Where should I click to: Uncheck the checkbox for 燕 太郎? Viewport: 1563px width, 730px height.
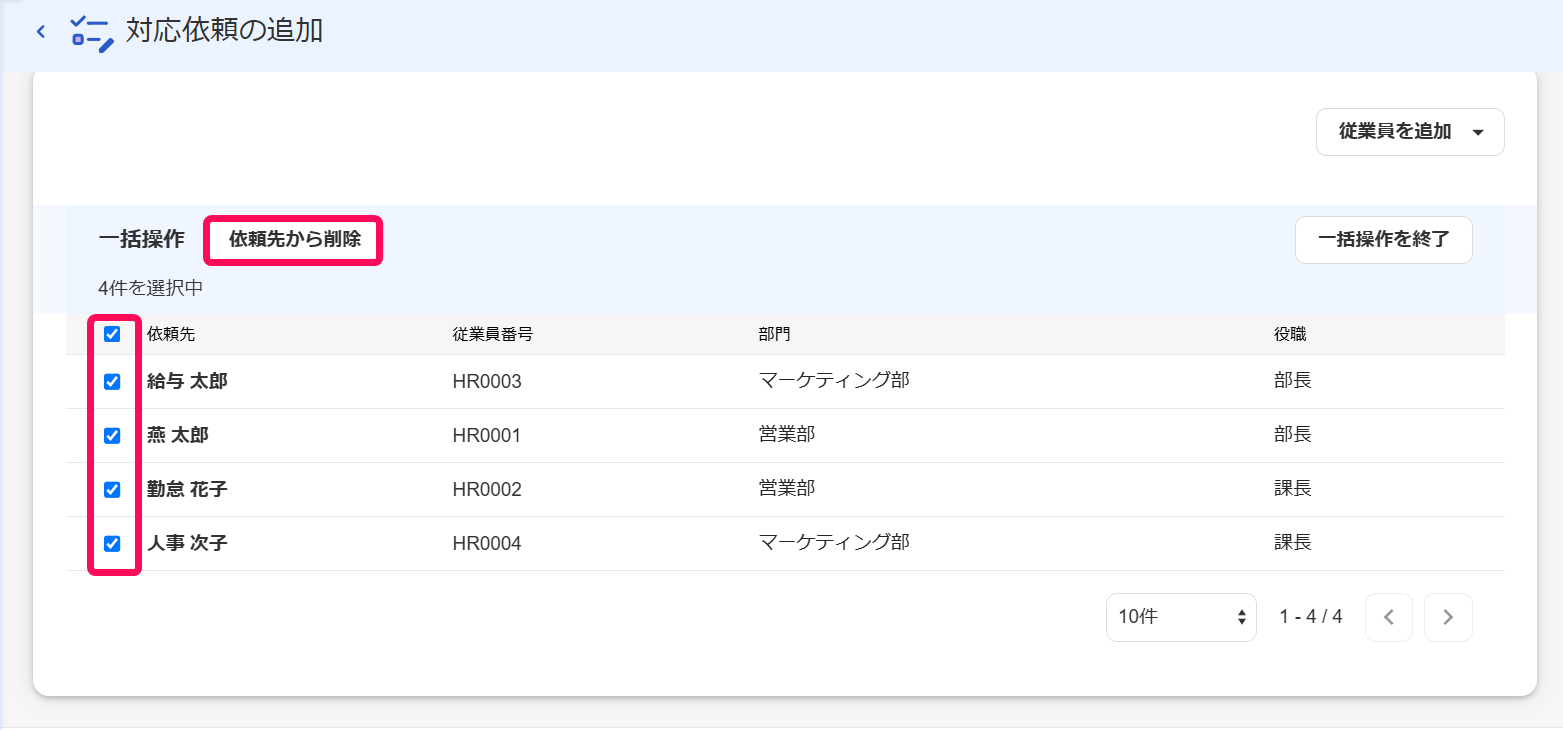[112, 436]
